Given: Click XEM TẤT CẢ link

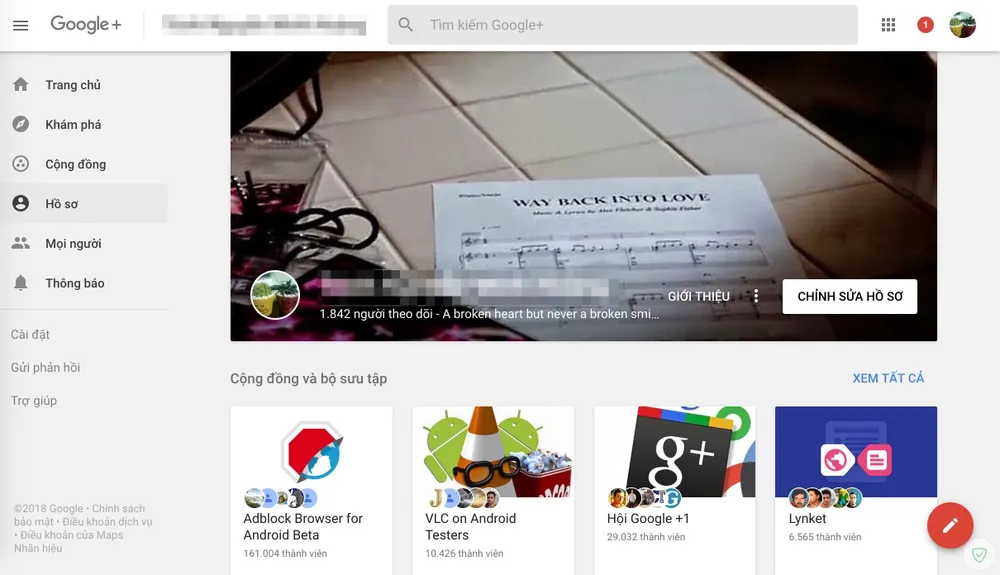Looking at the screenshot, I should pos(888,378).
